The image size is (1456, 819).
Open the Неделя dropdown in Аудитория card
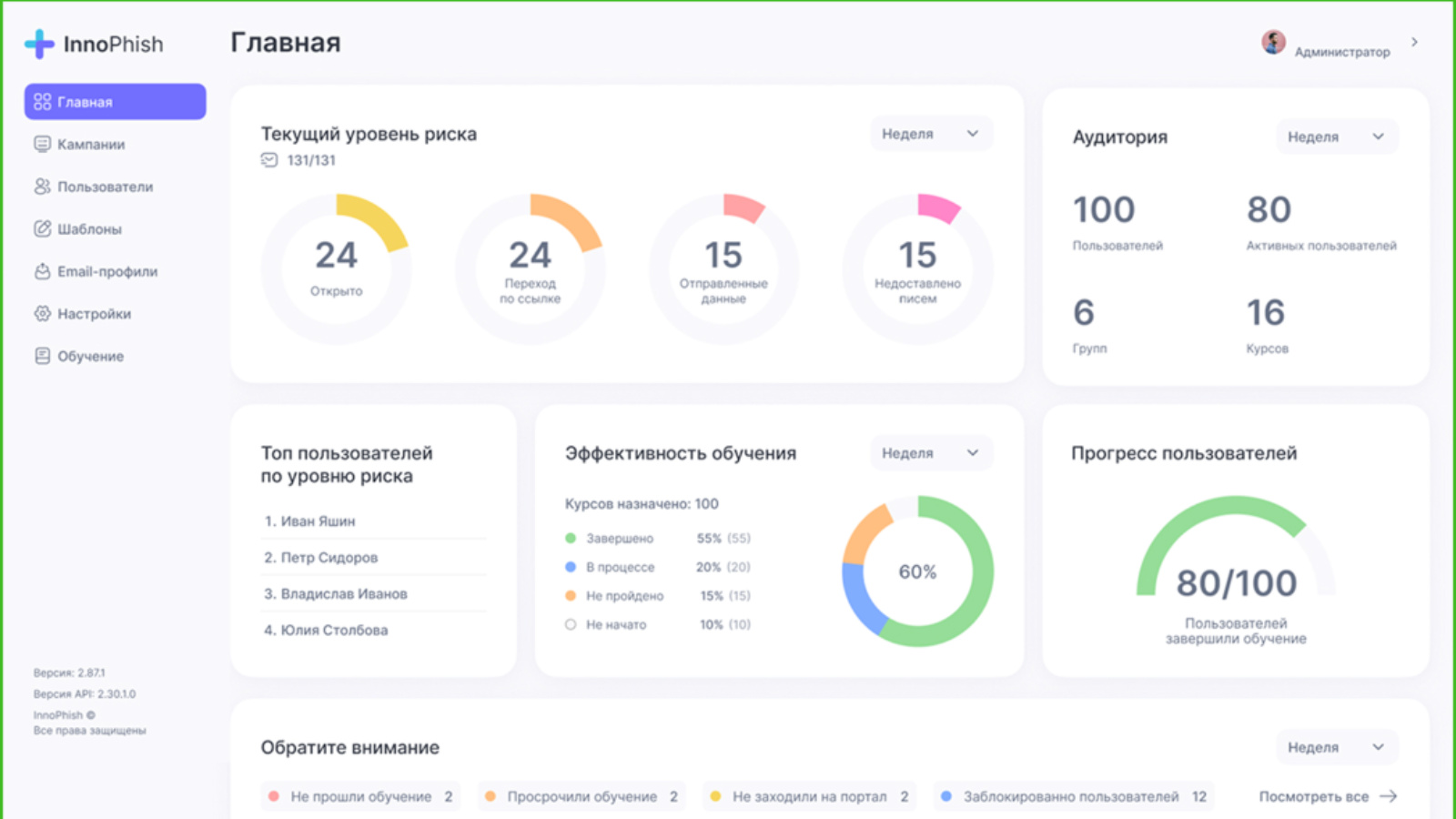1336,136
